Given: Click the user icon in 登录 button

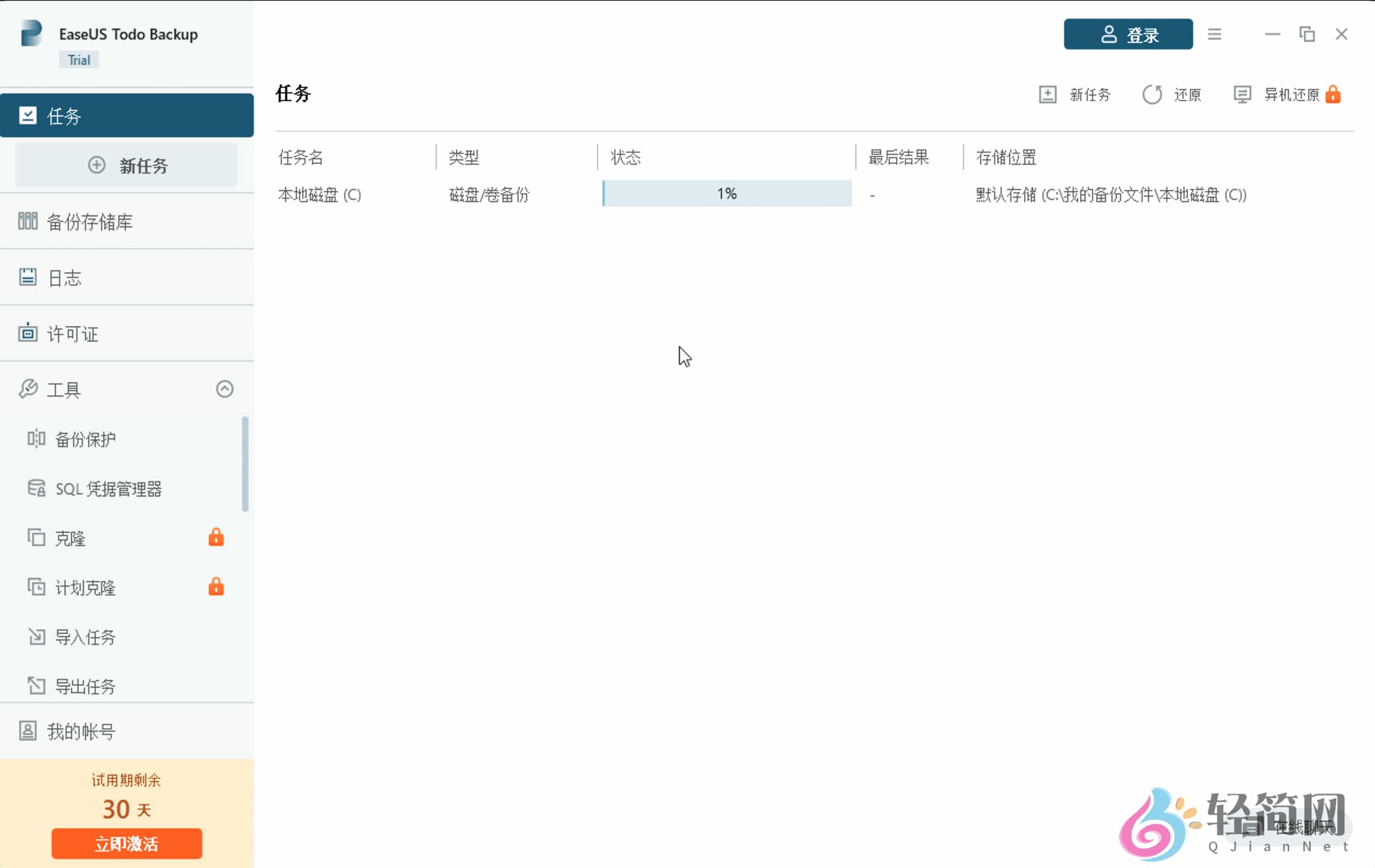Looking at the screenshot, I should [1109, 34].
